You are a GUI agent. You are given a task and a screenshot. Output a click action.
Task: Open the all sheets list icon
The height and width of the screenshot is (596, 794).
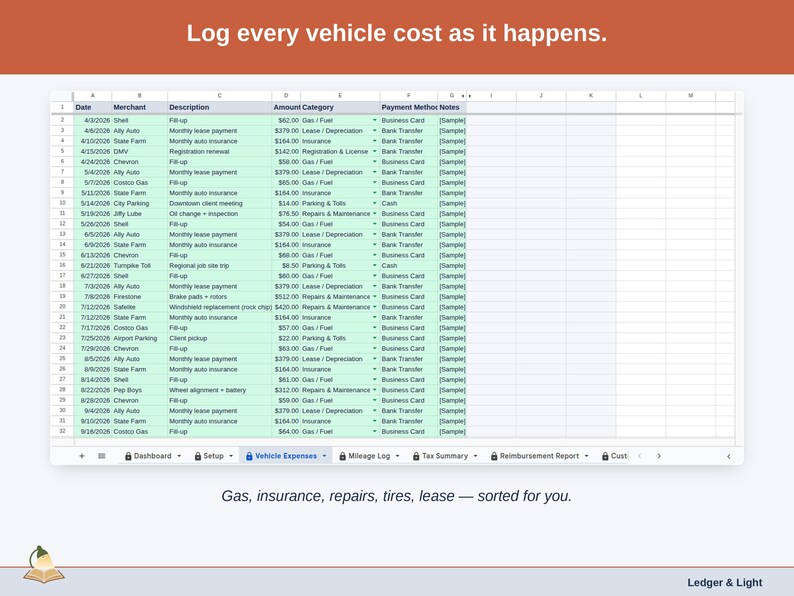pyautogui.click(x=101, y=456)
